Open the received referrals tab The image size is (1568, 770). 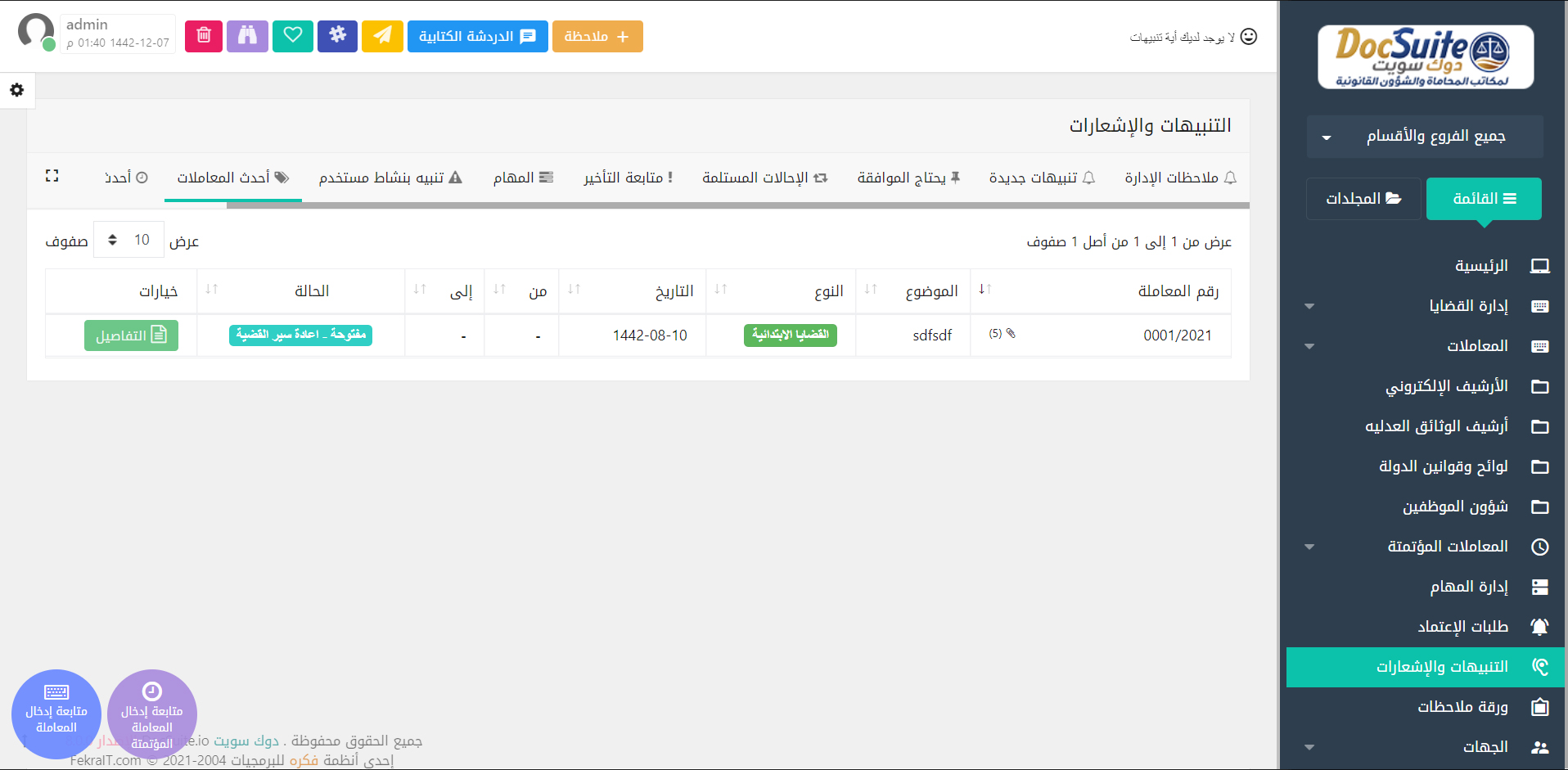[764, 178]
